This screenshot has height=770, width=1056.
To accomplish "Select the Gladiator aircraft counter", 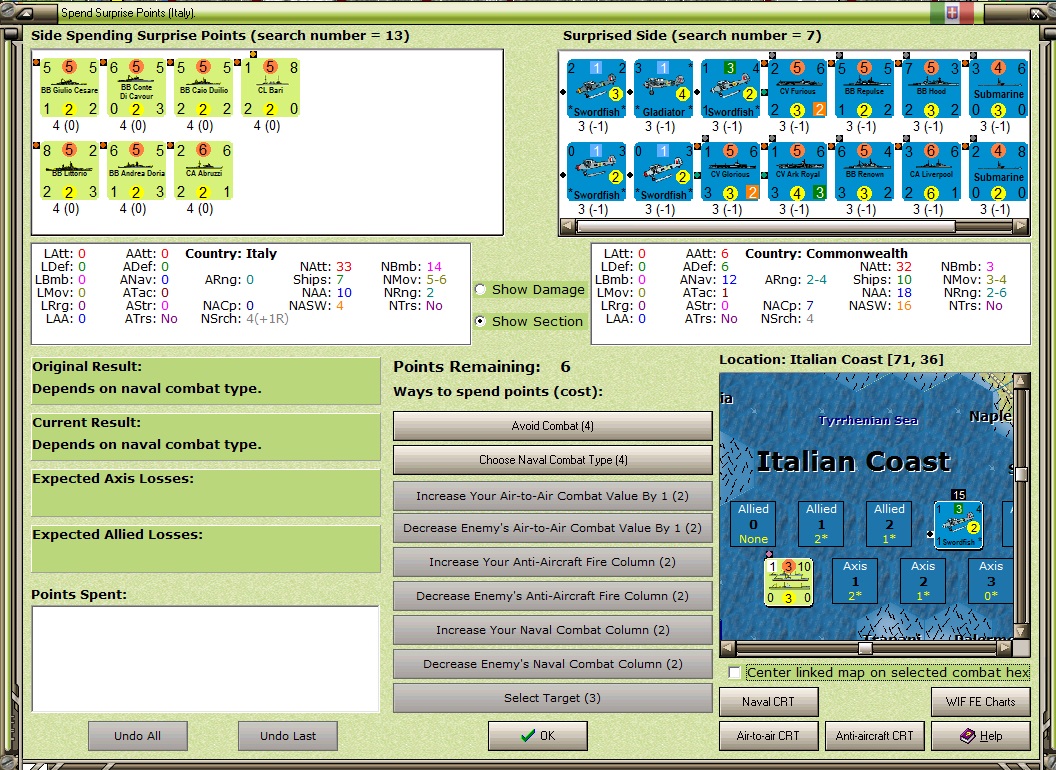I will coord(663,88).
